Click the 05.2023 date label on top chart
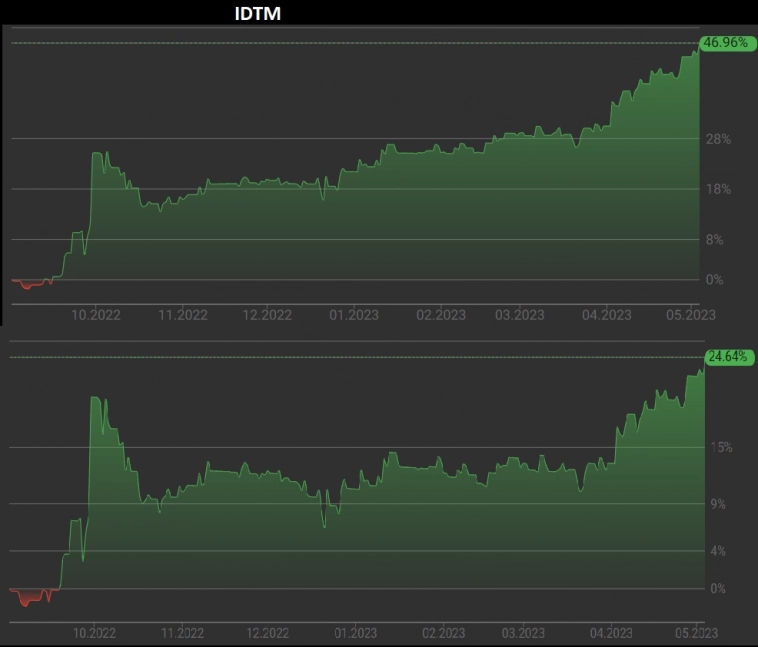758x647 pixels. 691,315
